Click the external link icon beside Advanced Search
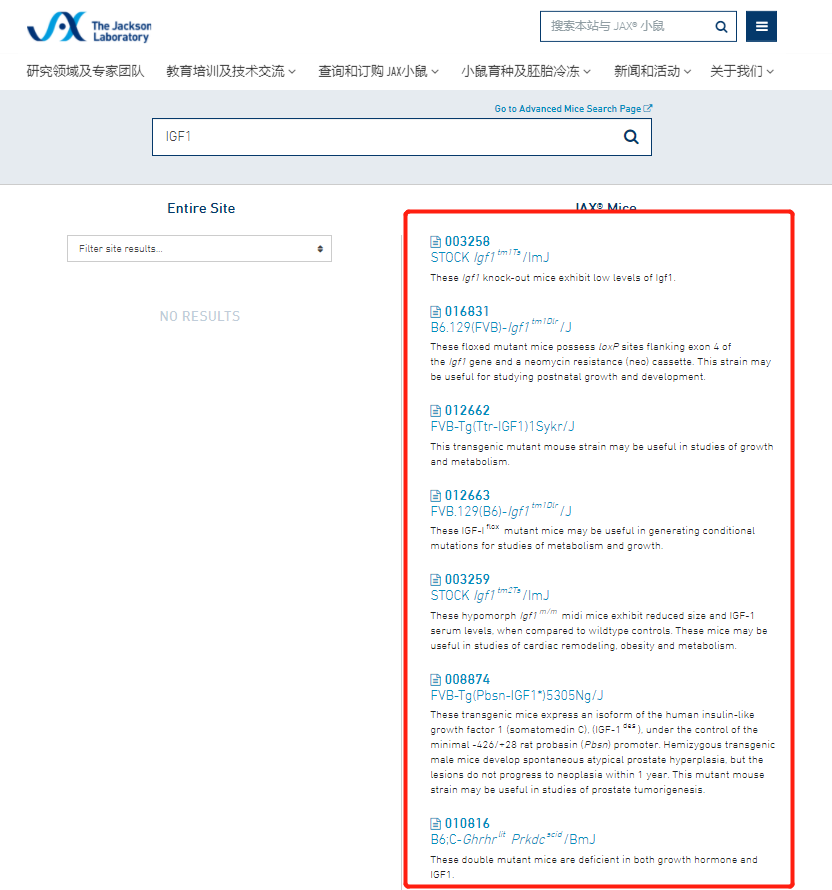The image size is (832, 890). [x=648, y=108]
